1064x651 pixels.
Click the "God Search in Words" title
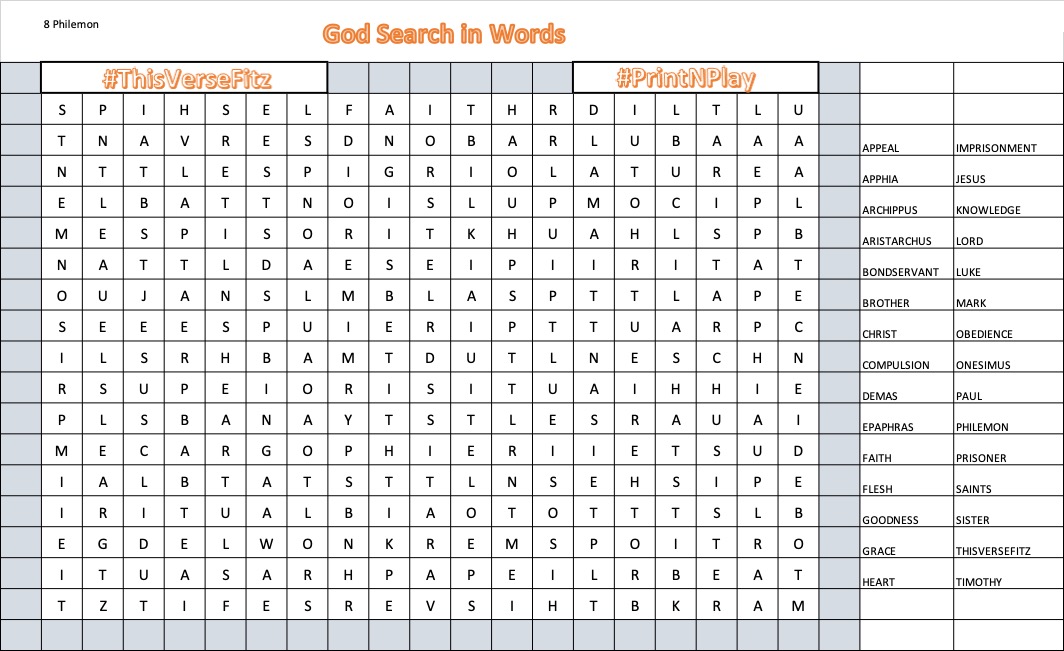pyautogui.click(x=444, y=35)
